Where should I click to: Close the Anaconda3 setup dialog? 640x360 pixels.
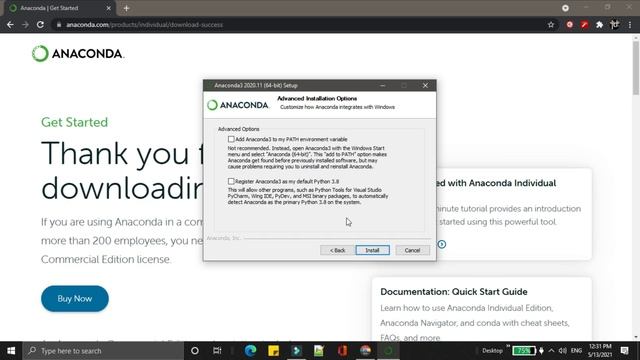[425, 85]
